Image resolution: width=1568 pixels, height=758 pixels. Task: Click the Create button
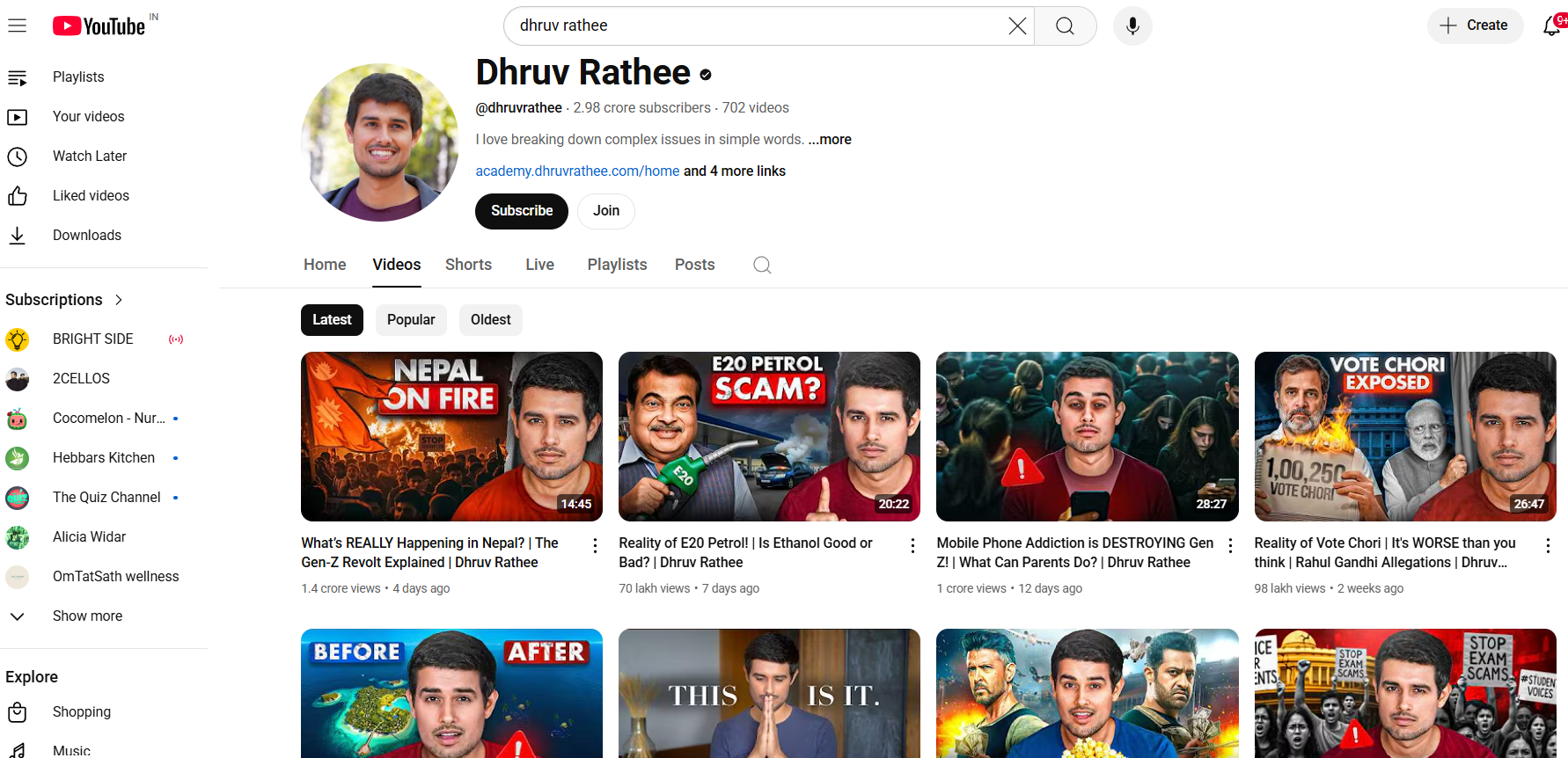click(1475, 26)
